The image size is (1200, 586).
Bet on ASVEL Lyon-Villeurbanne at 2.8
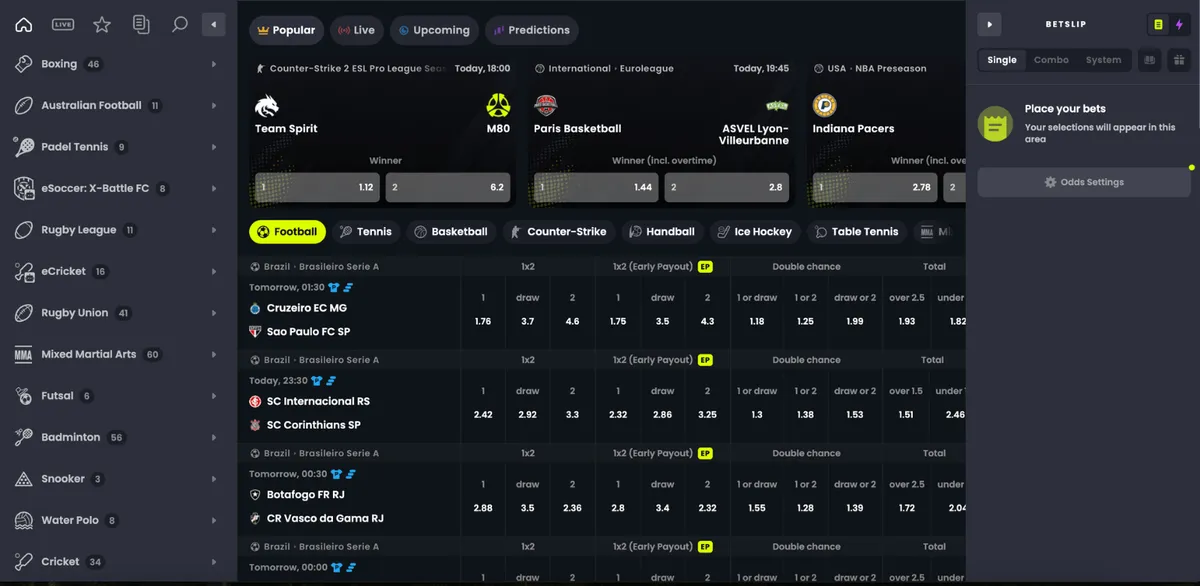[x=726, y=187]
